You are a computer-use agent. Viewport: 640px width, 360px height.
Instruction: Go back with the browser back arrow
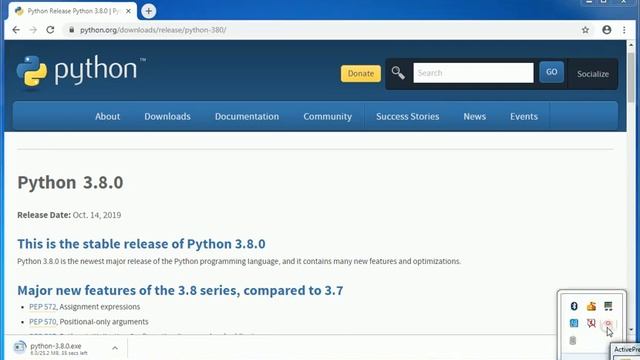tap(16, 30)
